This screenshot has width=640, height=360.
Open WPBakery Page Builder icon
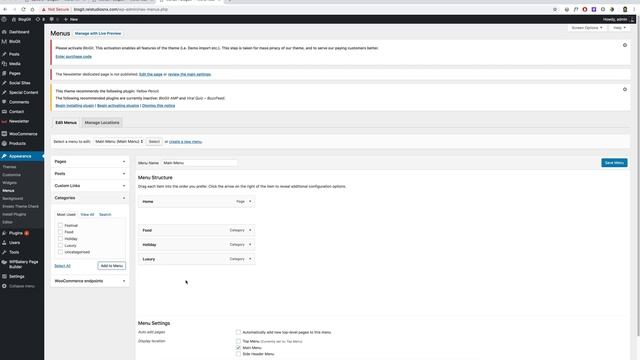(x=4, y=262)
